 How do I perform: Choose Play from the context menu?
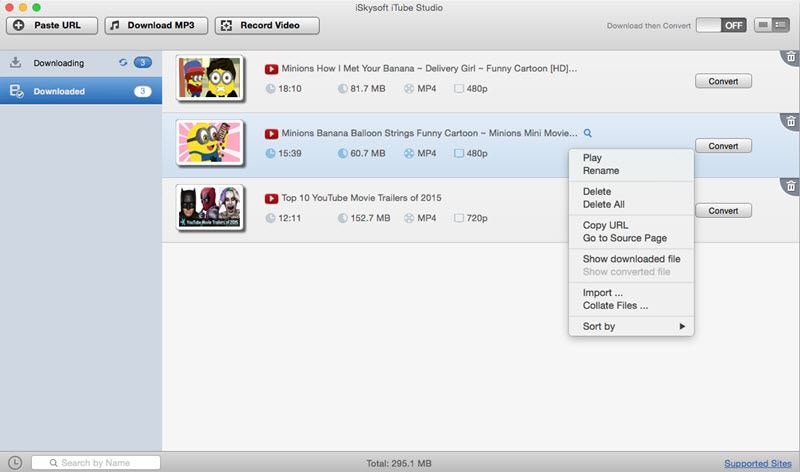(631, 158)
